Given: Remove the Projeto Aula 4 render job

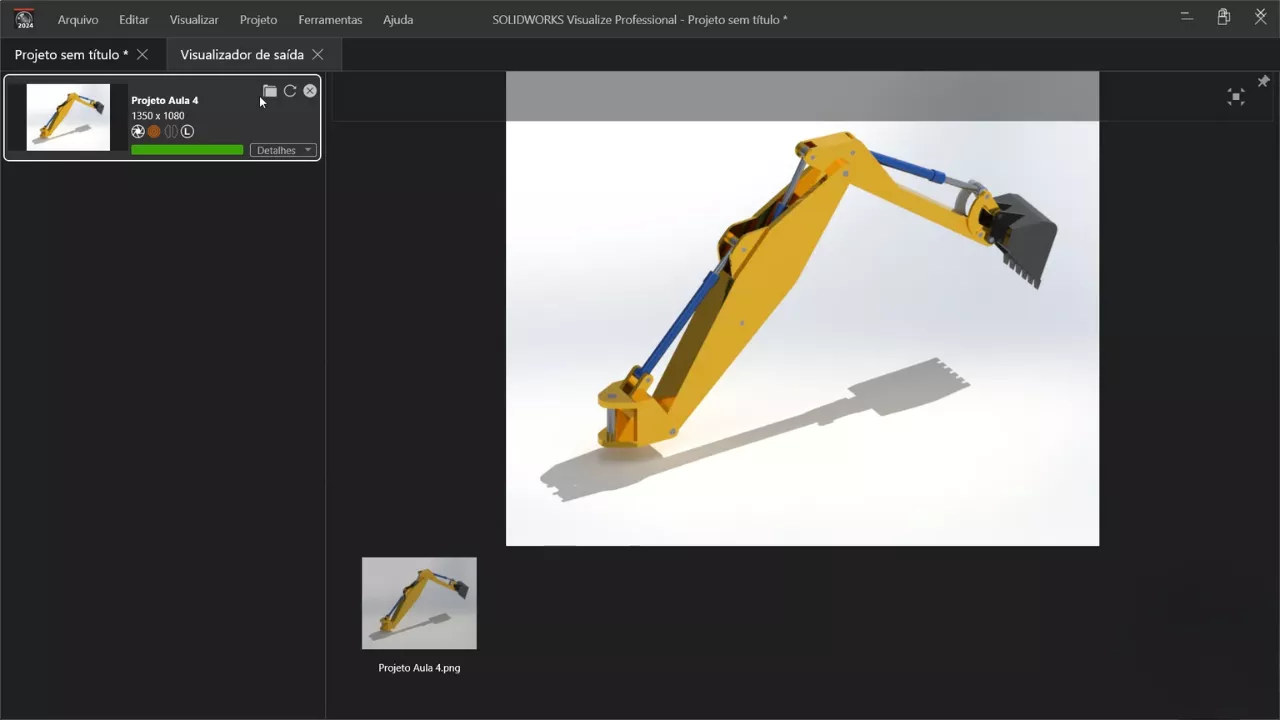Looking at the screenshot, I should point(310,91).
